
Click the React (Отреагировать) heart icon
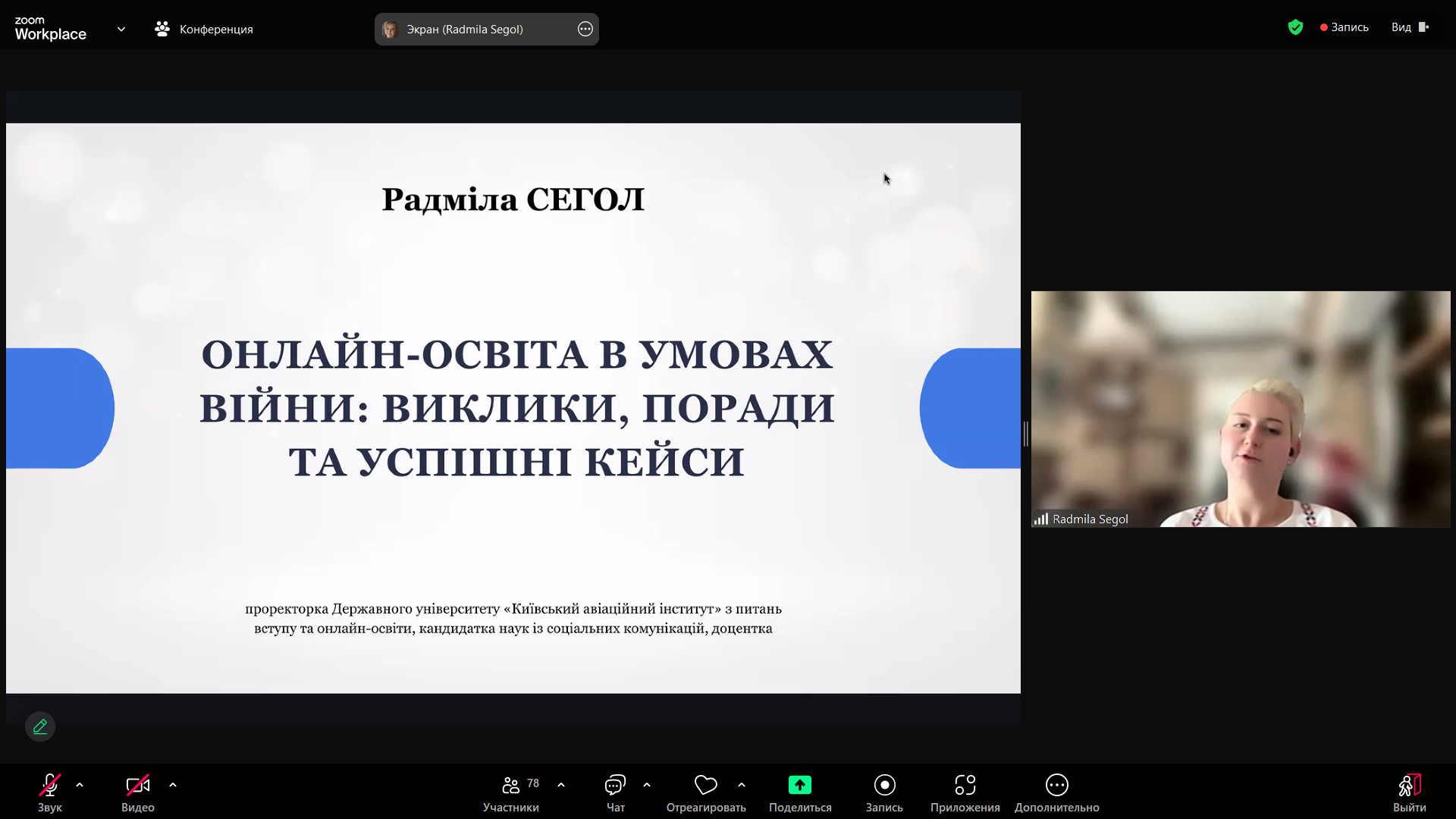click(x=705, y=786)
